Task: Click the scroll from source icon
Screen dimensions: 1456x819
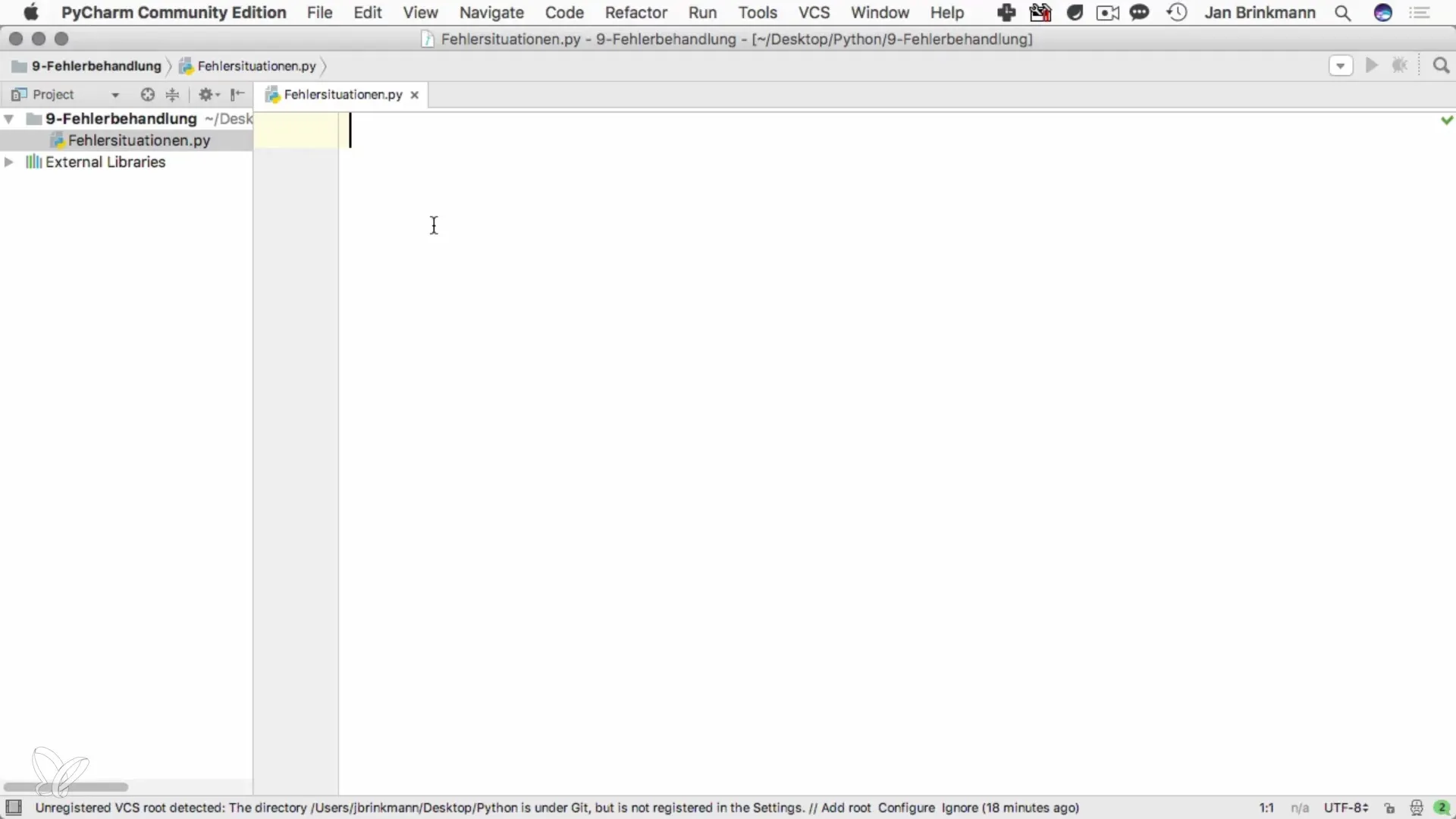Action: tap(148, 95)
